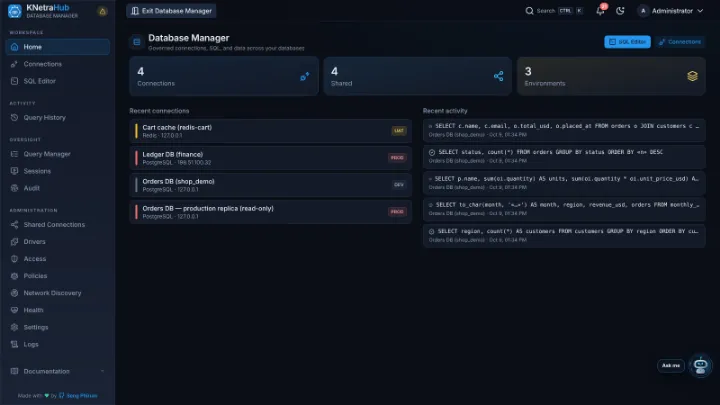The image size is (720, 405).
Task: Open Cart cache (redis-cart) connection
Action: (x=270, y=131)
